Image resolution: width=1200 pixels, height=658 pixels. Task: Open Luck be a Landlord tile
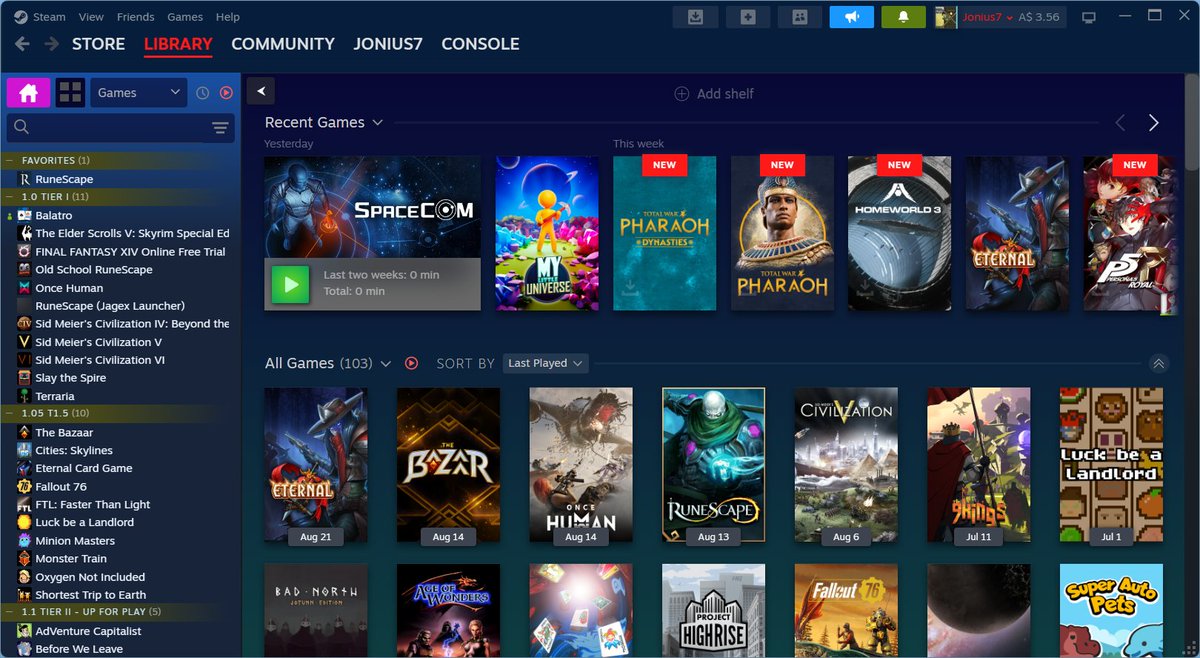click(1111, 465)
